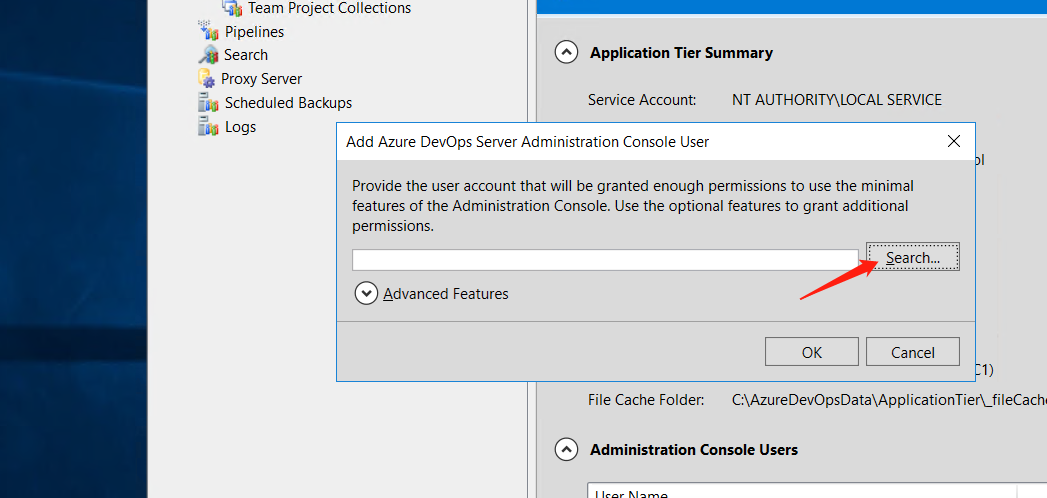Confirm dialog with OK button
Image resolution: width=1047 pixels, height=498 pixels.
812,352
